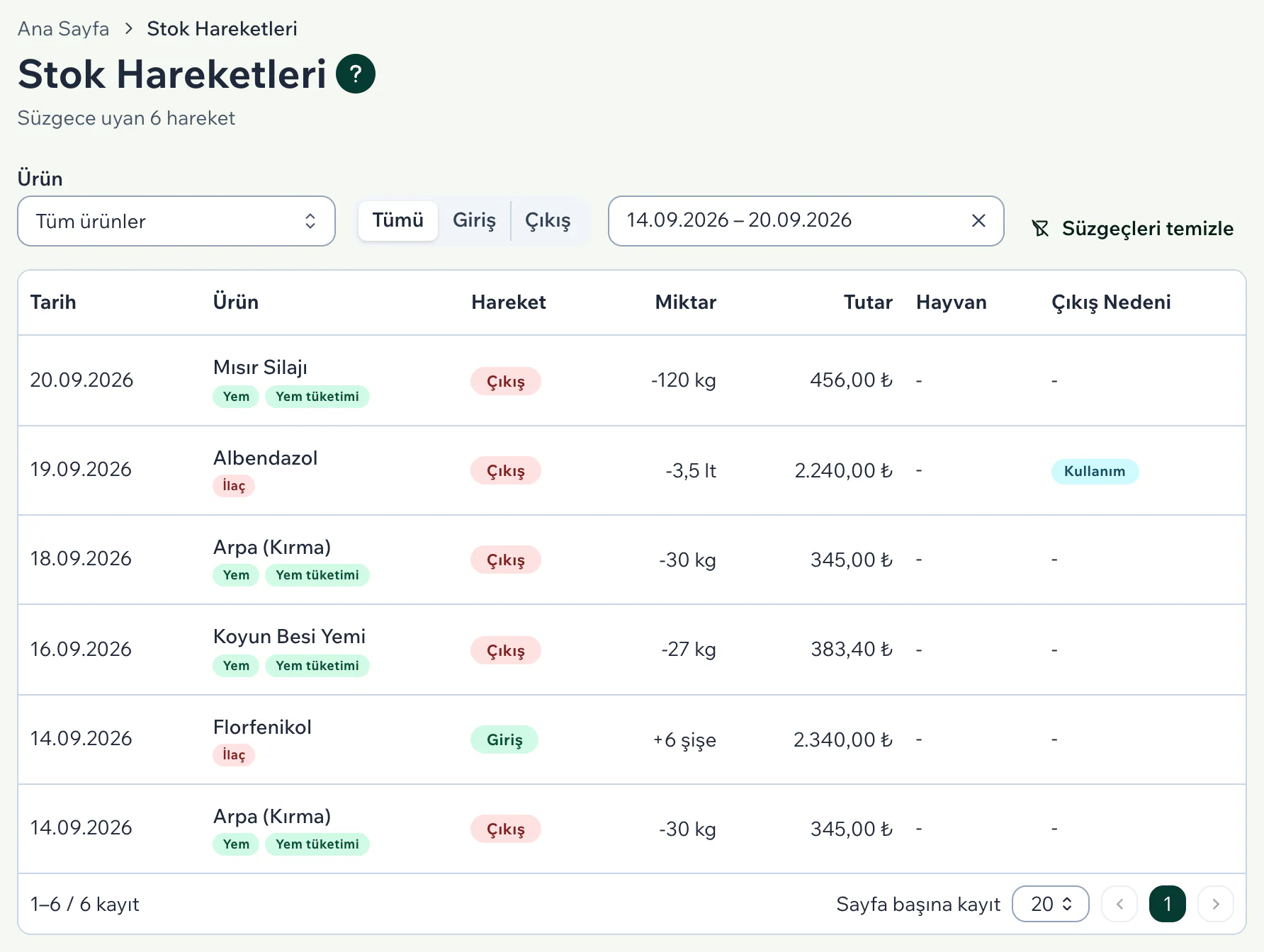1264x952 pixels.
Task: Click the 16.09.2026 date cell
Action: click(81, 649)
